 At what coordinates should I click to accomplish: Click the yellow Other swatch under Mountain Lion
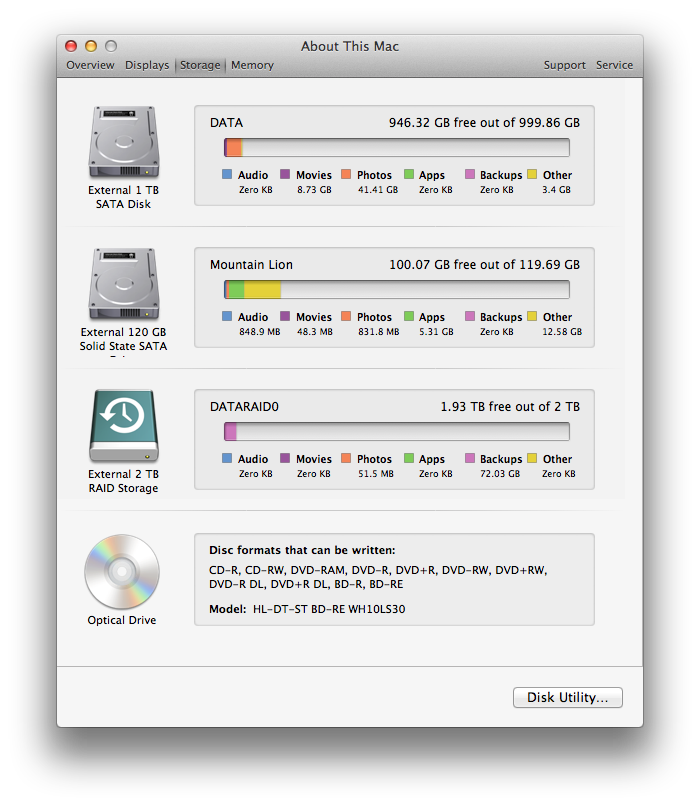(532, 317)
